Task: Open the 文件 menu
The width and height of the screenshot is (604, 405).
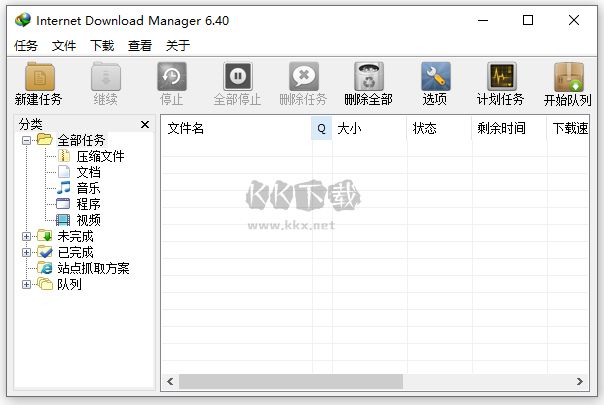Action: (x=64, y=45)
